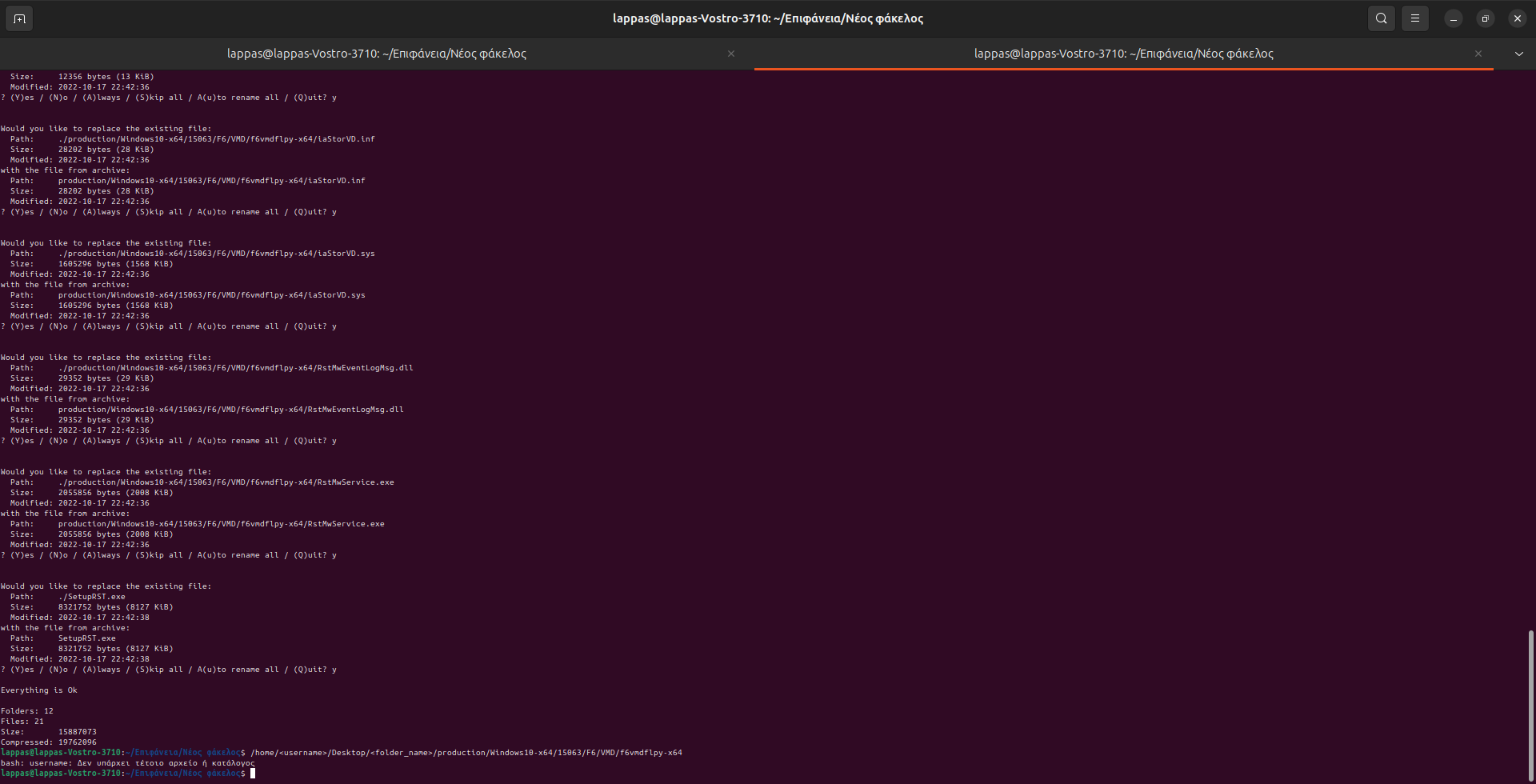Click the "Folders: 12" summary line
The image size is (1536, 784).
pyautogui.click(x=27, y=711)
